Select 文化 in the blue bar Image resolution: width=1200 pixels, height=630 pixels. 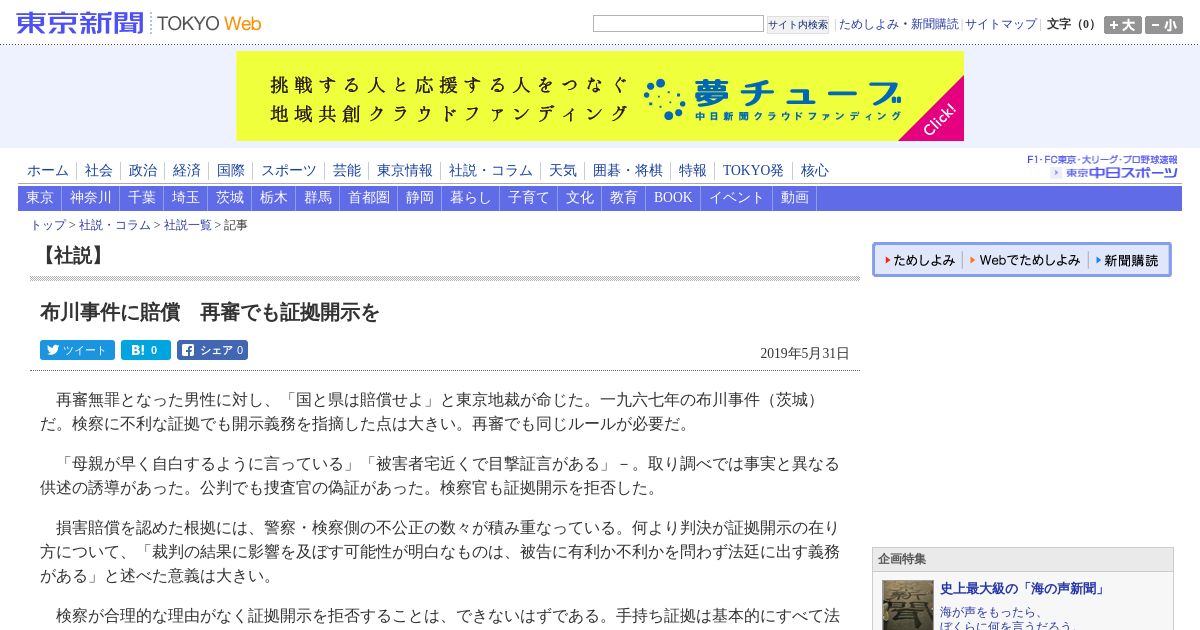click(x=580, y=198)
